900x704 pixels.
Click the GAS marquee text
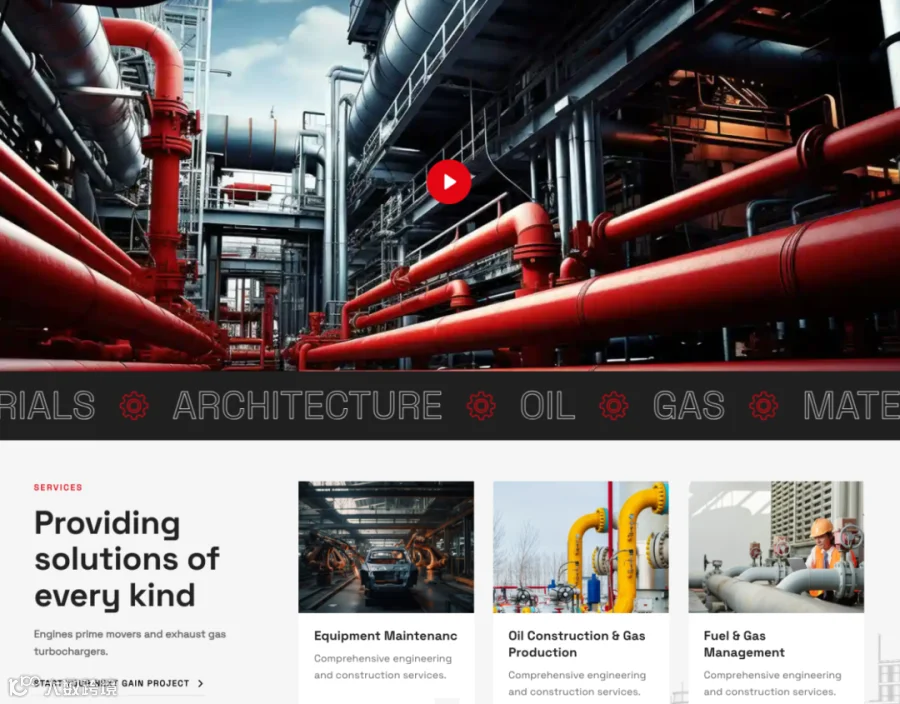tap(689, 406)
